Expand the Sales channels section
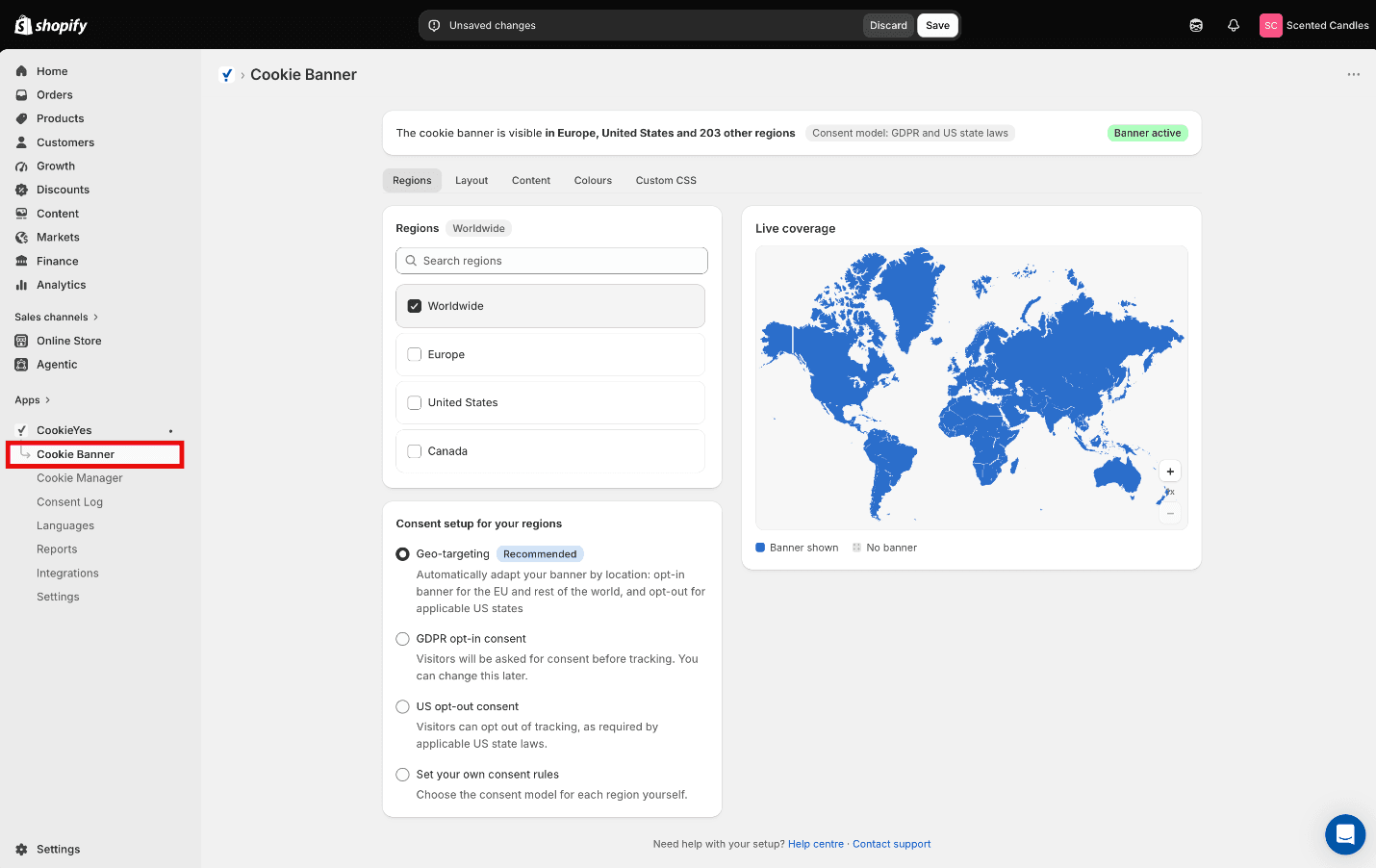This screenshot has height=868, width=1376. tap(56, 317)
